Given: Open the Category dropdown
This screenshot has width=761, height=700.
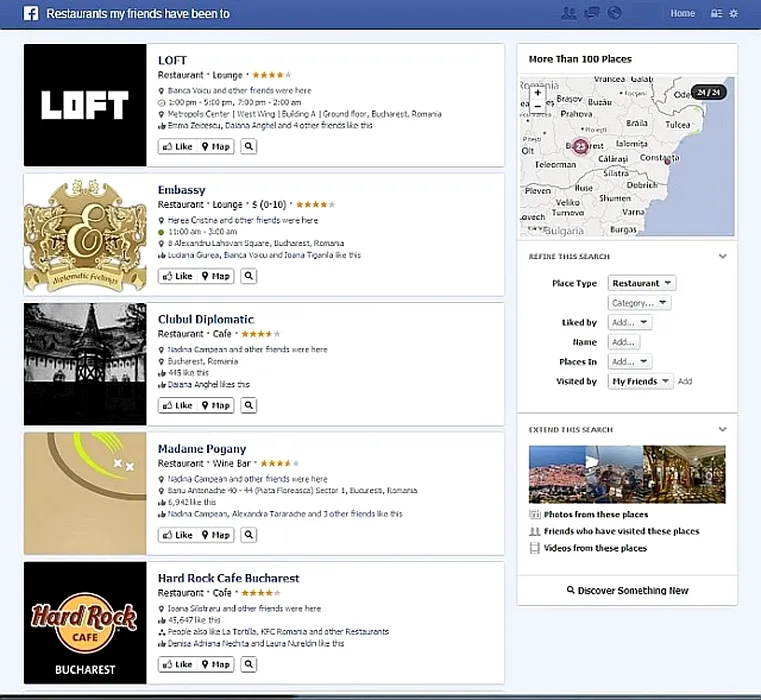Looking at the screenshot, I should [639, 303].
